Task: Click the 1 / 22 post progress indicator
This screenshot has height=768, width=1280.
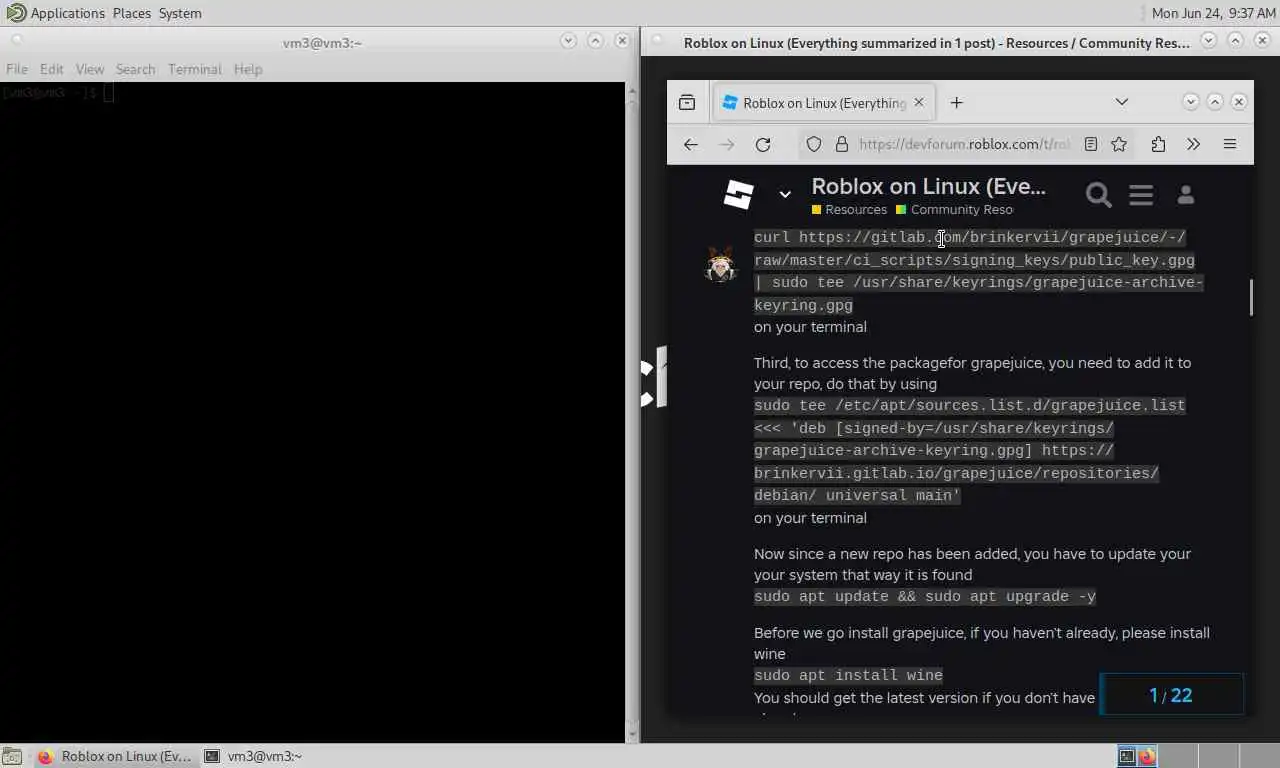Action: click(x=1171, y=695)
